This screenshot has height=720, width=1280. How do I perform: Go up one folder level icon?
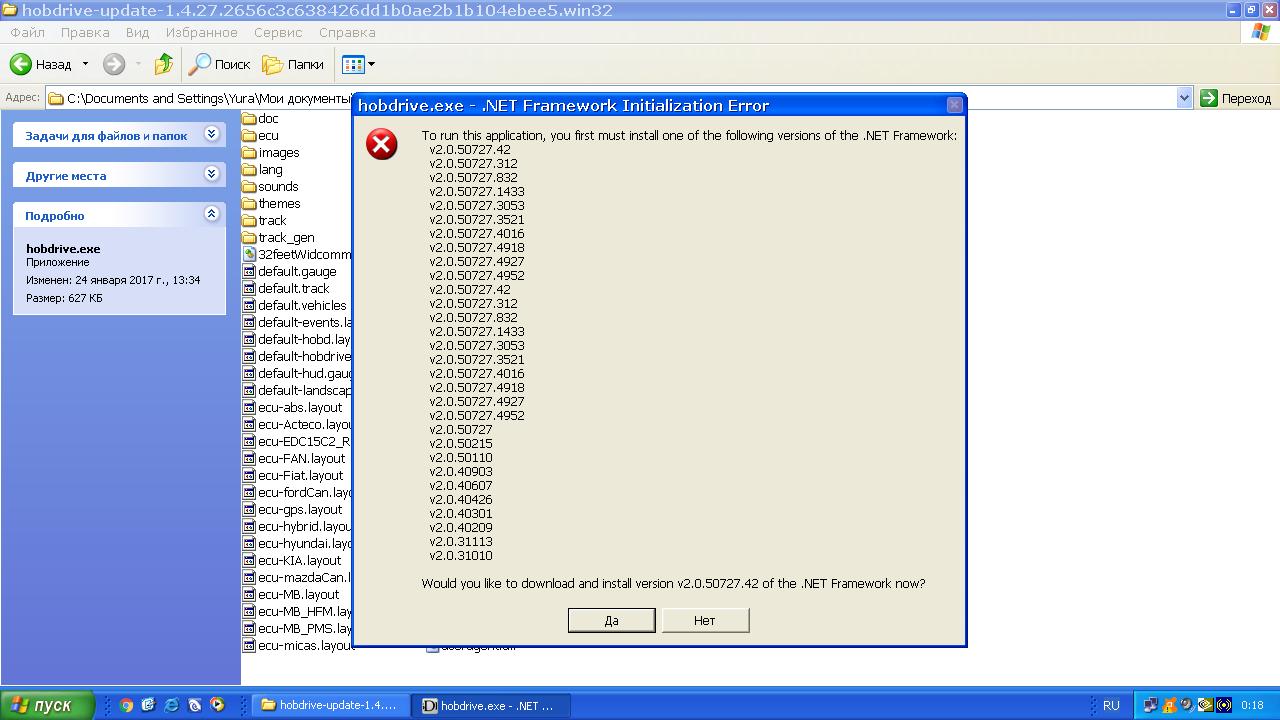[x=163, y=64]
